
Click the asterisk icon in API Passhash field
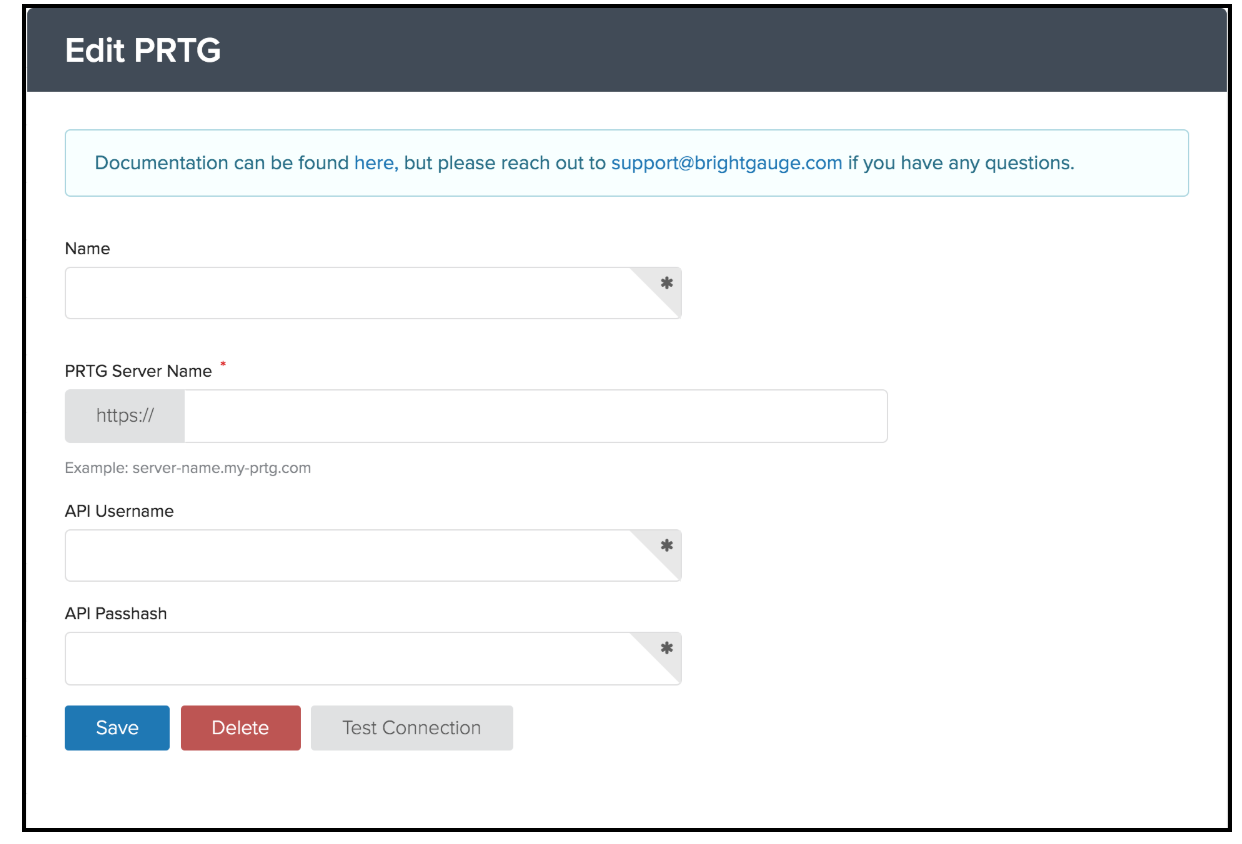pos(667,648)
